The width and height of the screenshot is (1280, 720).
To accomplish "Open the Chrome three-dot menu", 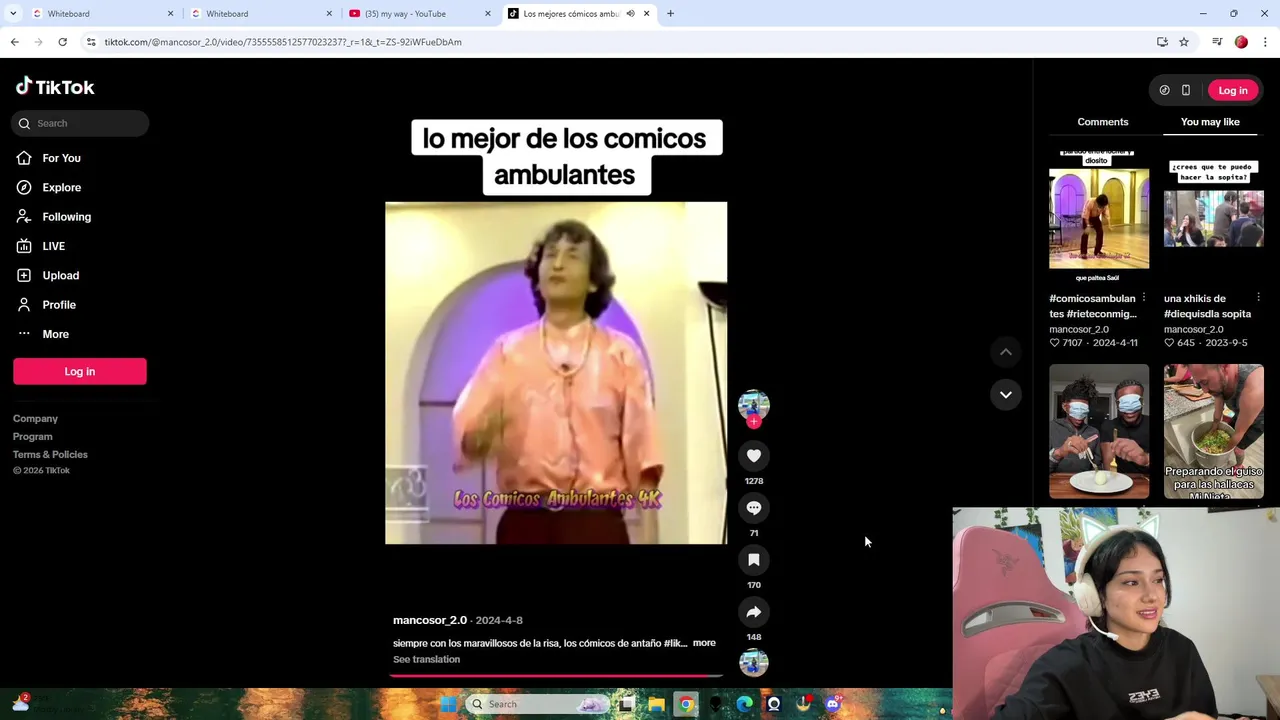I will pos(1266,42).
